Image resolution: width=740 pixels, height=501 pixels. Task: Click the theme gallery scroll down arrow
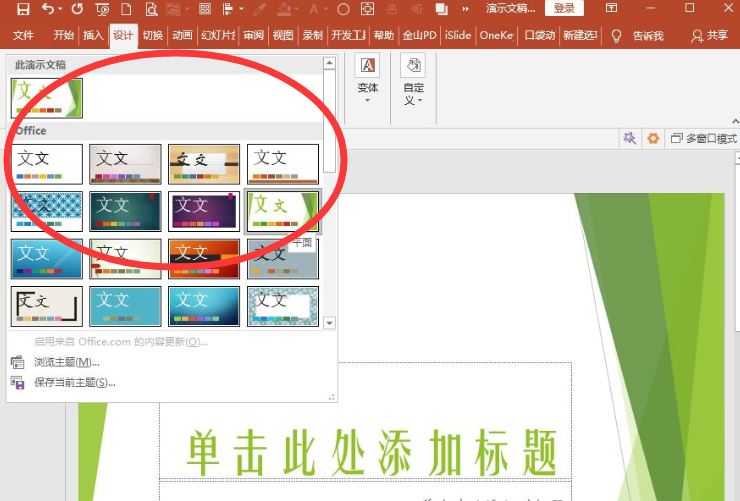329,323
